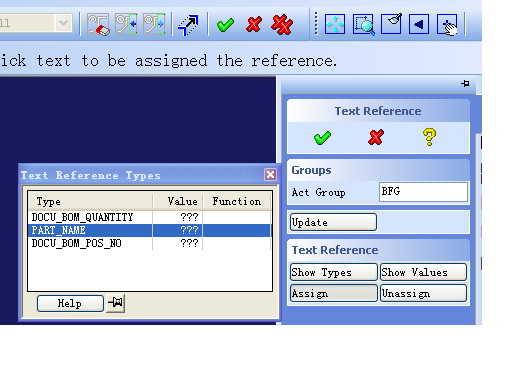Viewport: 512px width, 384px height.
Task: Click the Act Group input field
Action: (x=423, y=192)
